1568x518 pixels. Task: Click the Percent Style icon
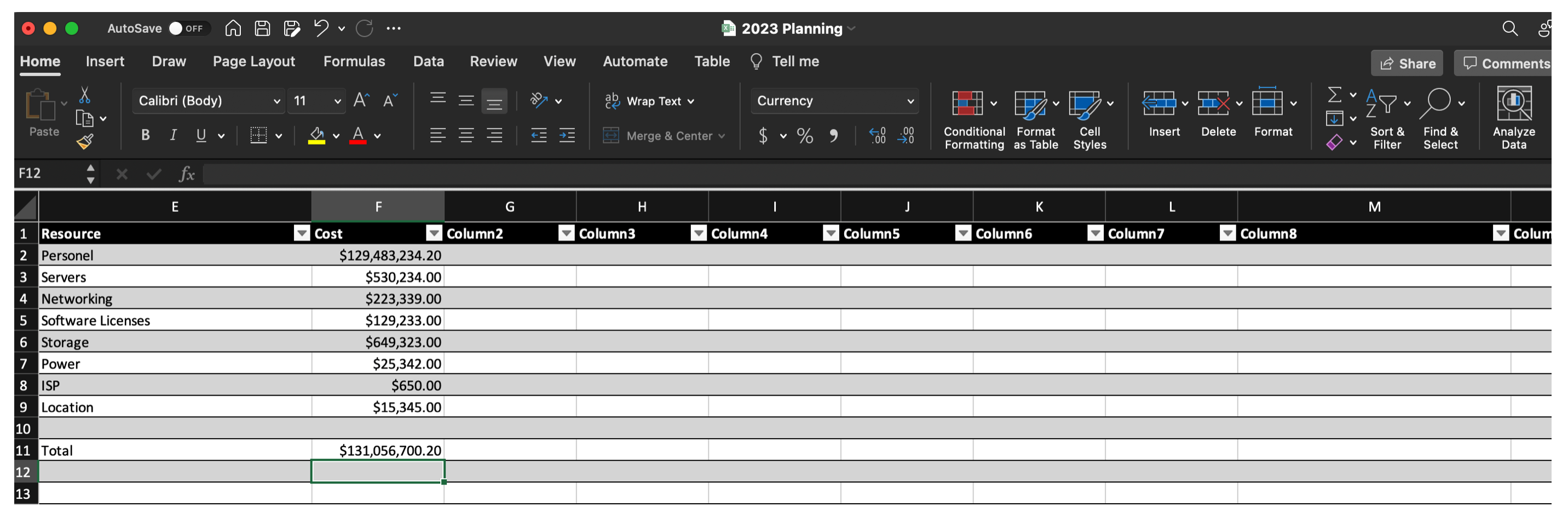pyautogui.click(x=805, y=135)
